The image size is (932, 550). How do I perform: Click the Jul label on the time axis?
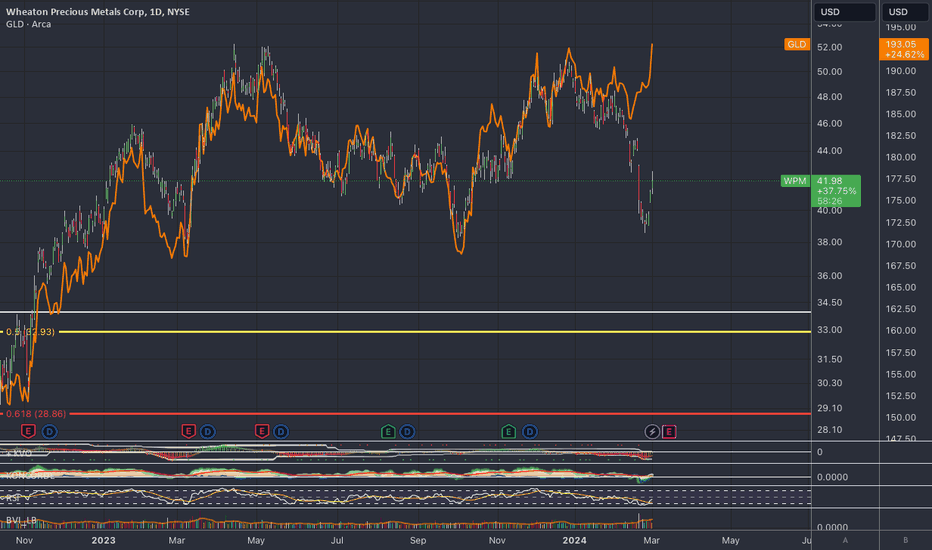337,540
